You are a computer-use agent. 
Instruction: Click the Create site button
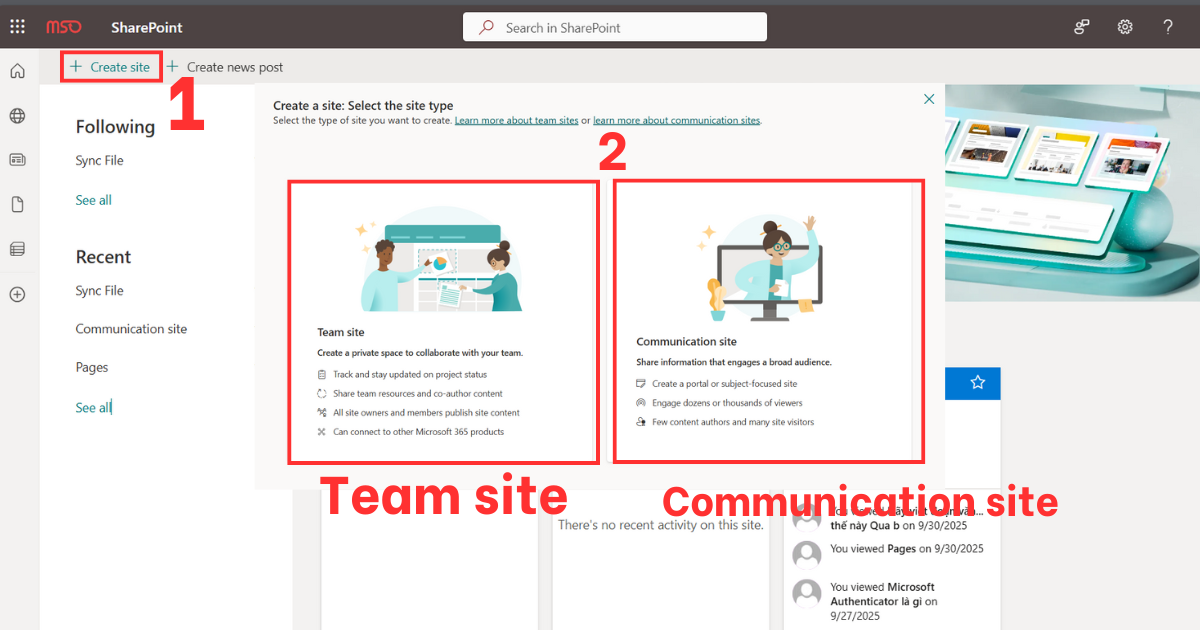click(x=110, y=66)
